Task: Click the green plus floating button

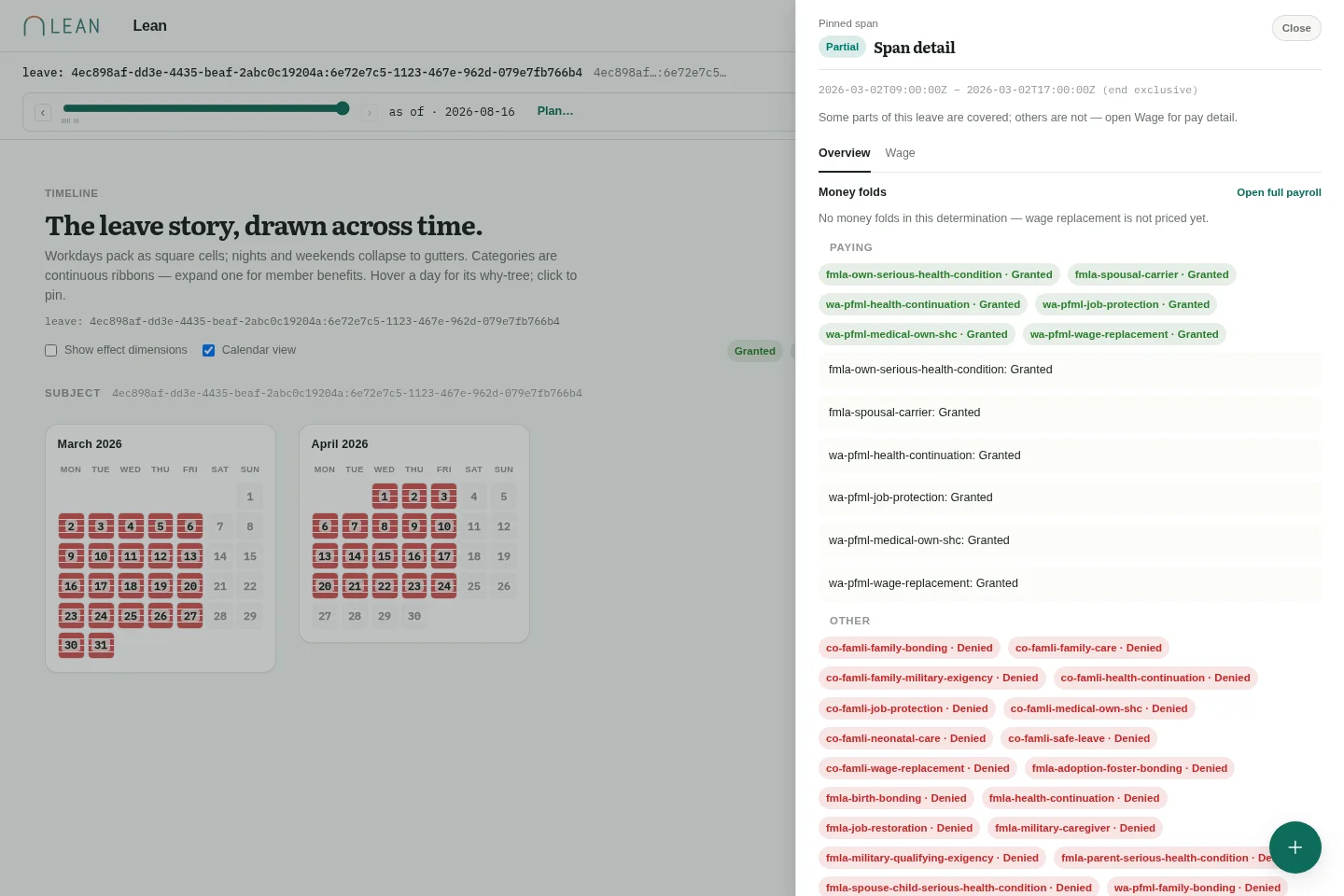Action: coord(1295,847)
